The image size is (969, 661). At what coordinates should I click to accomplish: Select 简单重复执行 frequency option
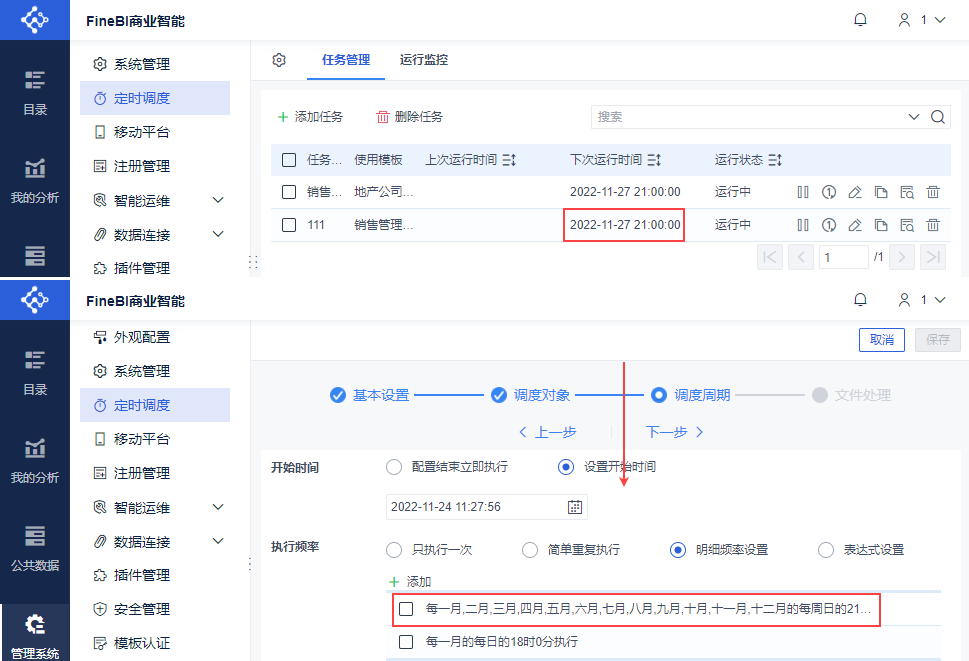(x=530, y=550)
